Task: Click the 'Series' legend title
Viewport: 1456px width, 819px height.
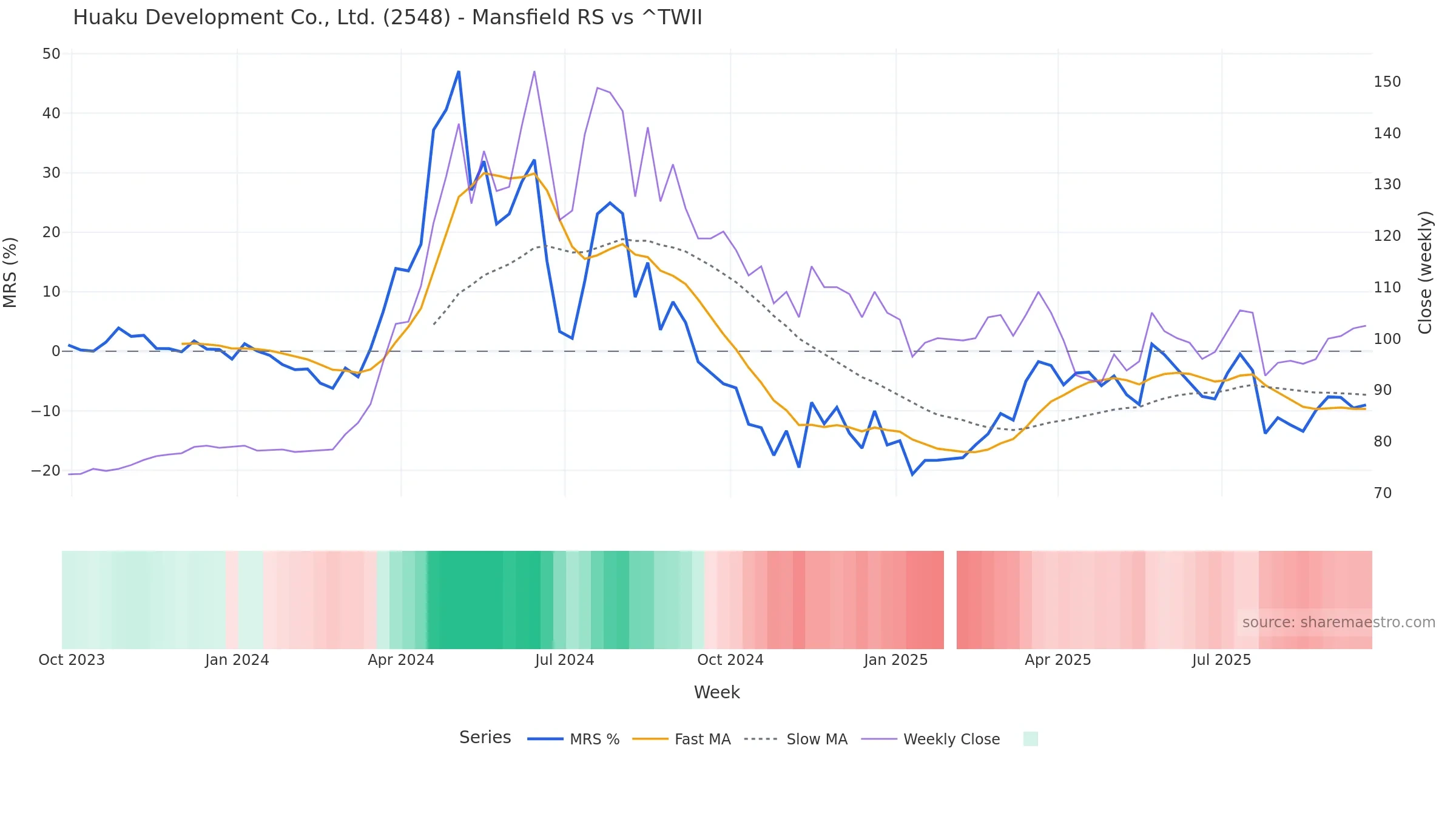Action: coord(485,738)
